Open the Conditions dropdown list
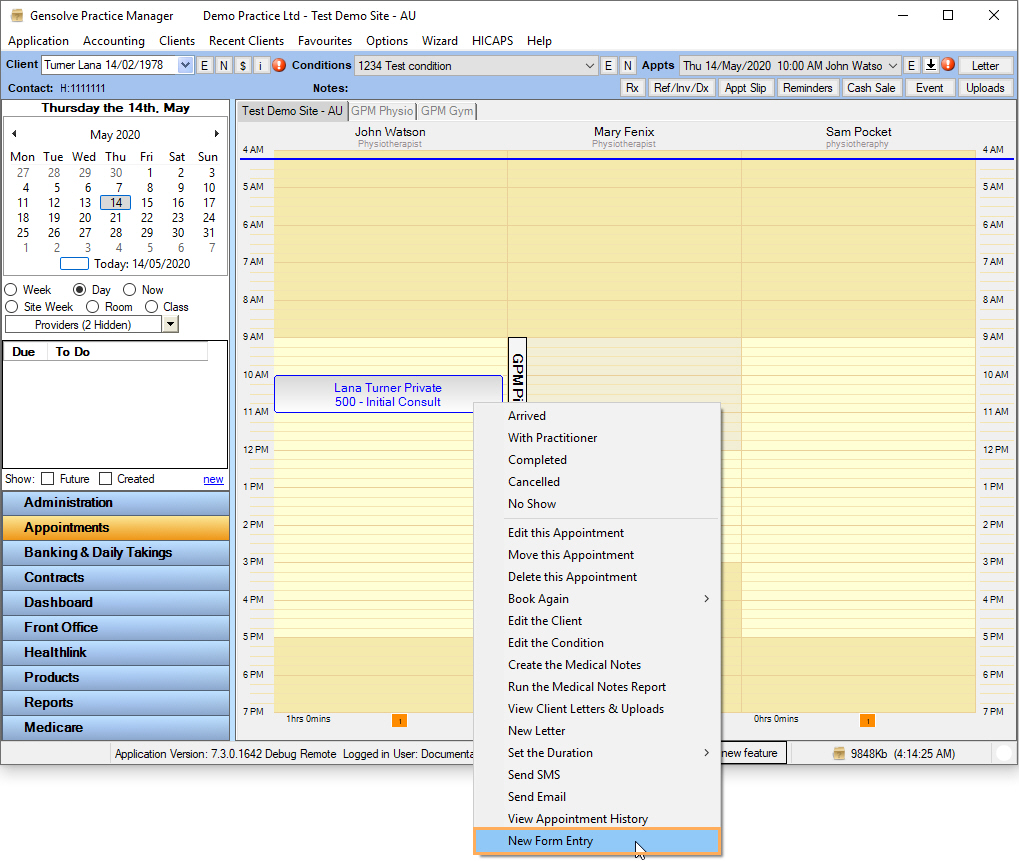This screenshot has width=1019, height=861. pos(589,66)
